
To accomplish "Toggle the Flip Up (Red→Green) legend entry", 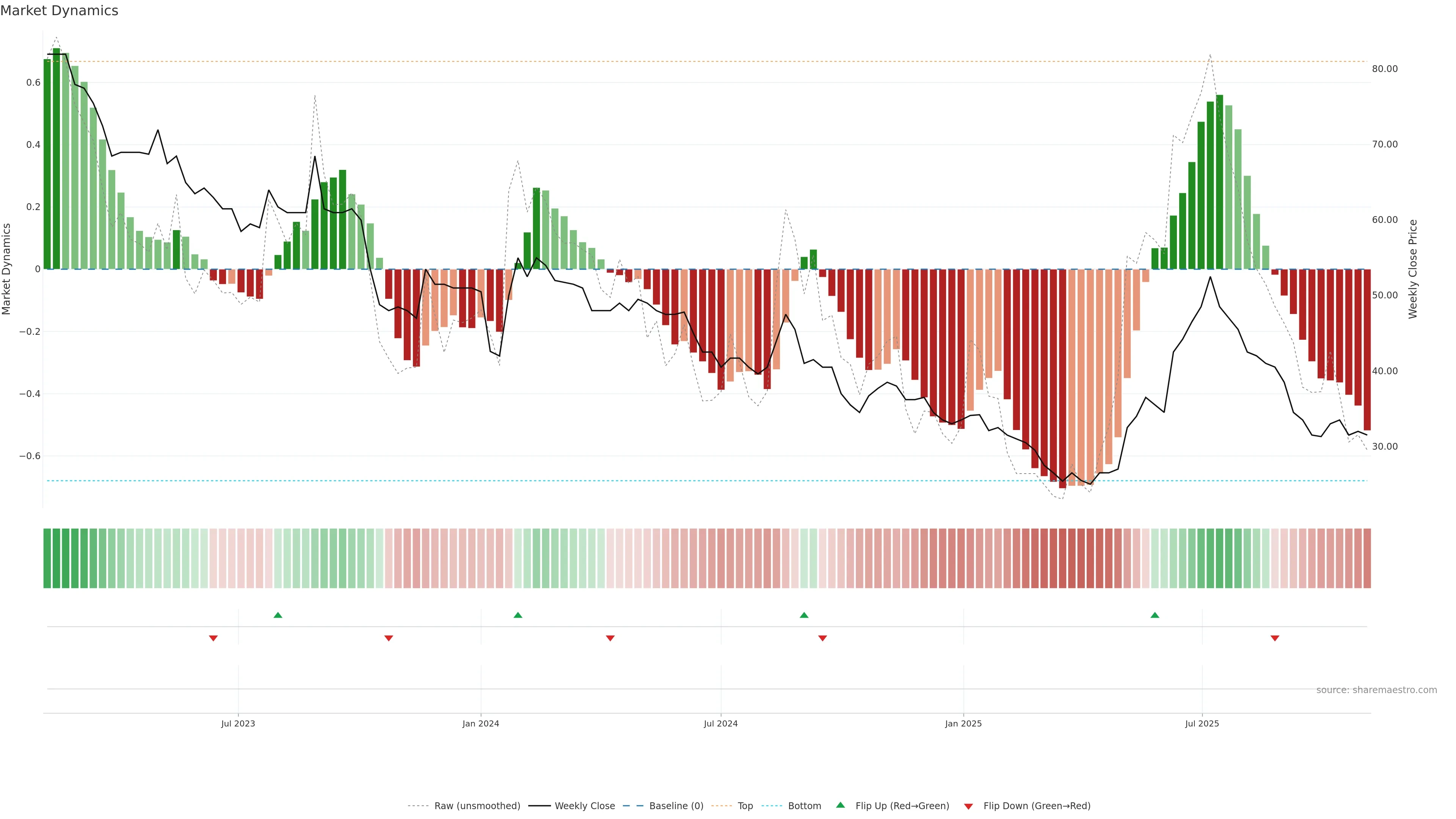I will [902, 806].
